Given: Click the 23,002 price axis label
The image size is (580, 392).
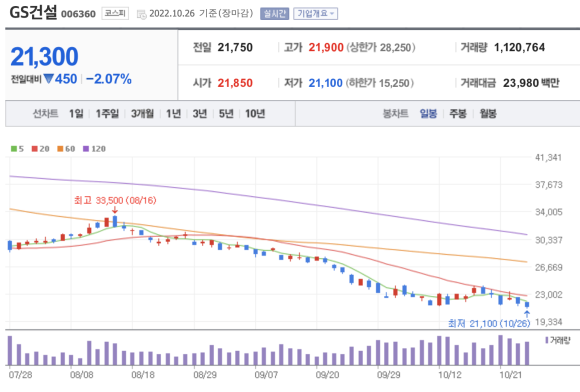Looking at the screenshot, I should [x=549, y=295].
